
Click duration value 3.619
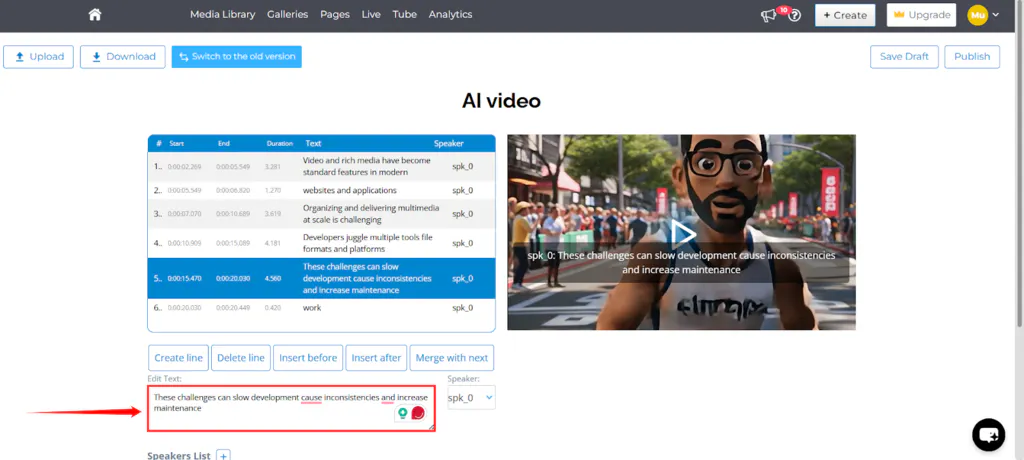[272, 214]
